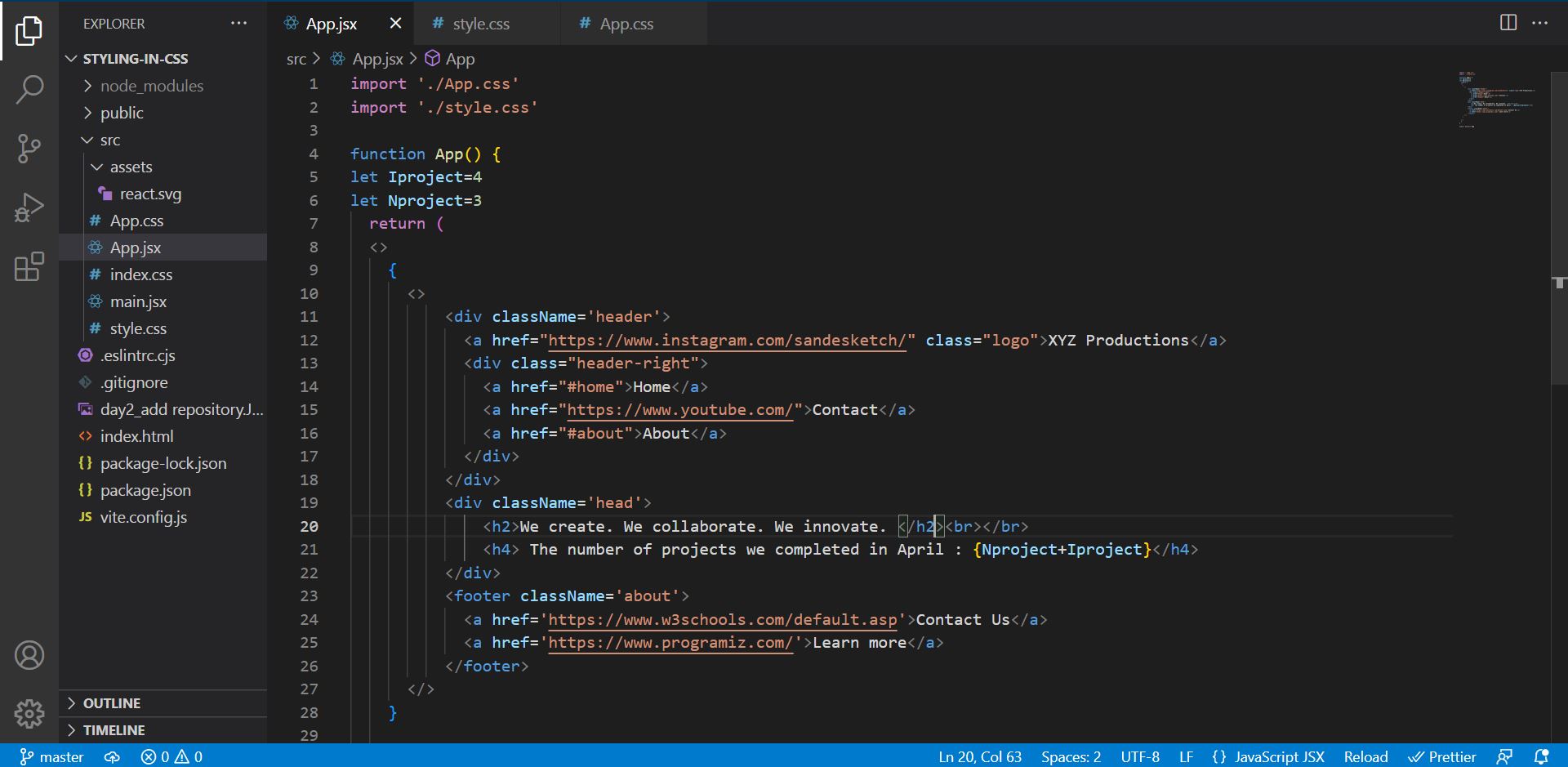Click the programiz URL in line 25
1568x767 pixels.
click(x=670, y=643)
